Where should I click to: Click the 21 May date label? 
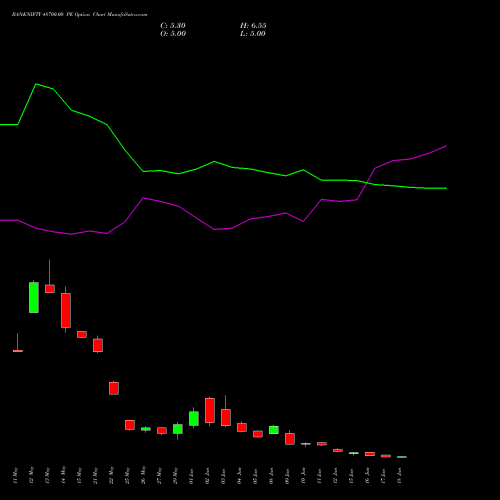(96, 476)
